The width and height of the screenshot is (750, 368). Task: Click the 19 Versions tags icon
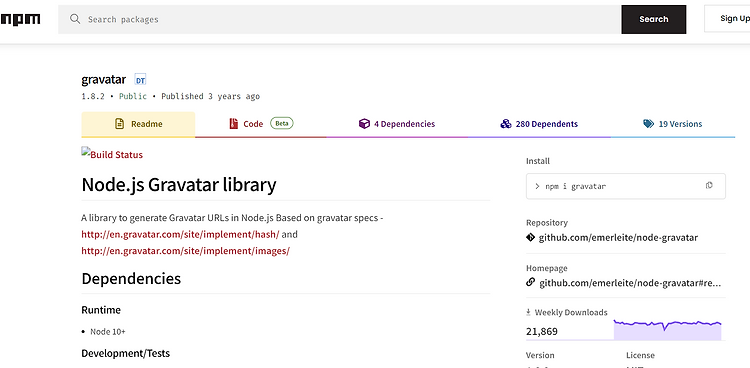(649, 124)
